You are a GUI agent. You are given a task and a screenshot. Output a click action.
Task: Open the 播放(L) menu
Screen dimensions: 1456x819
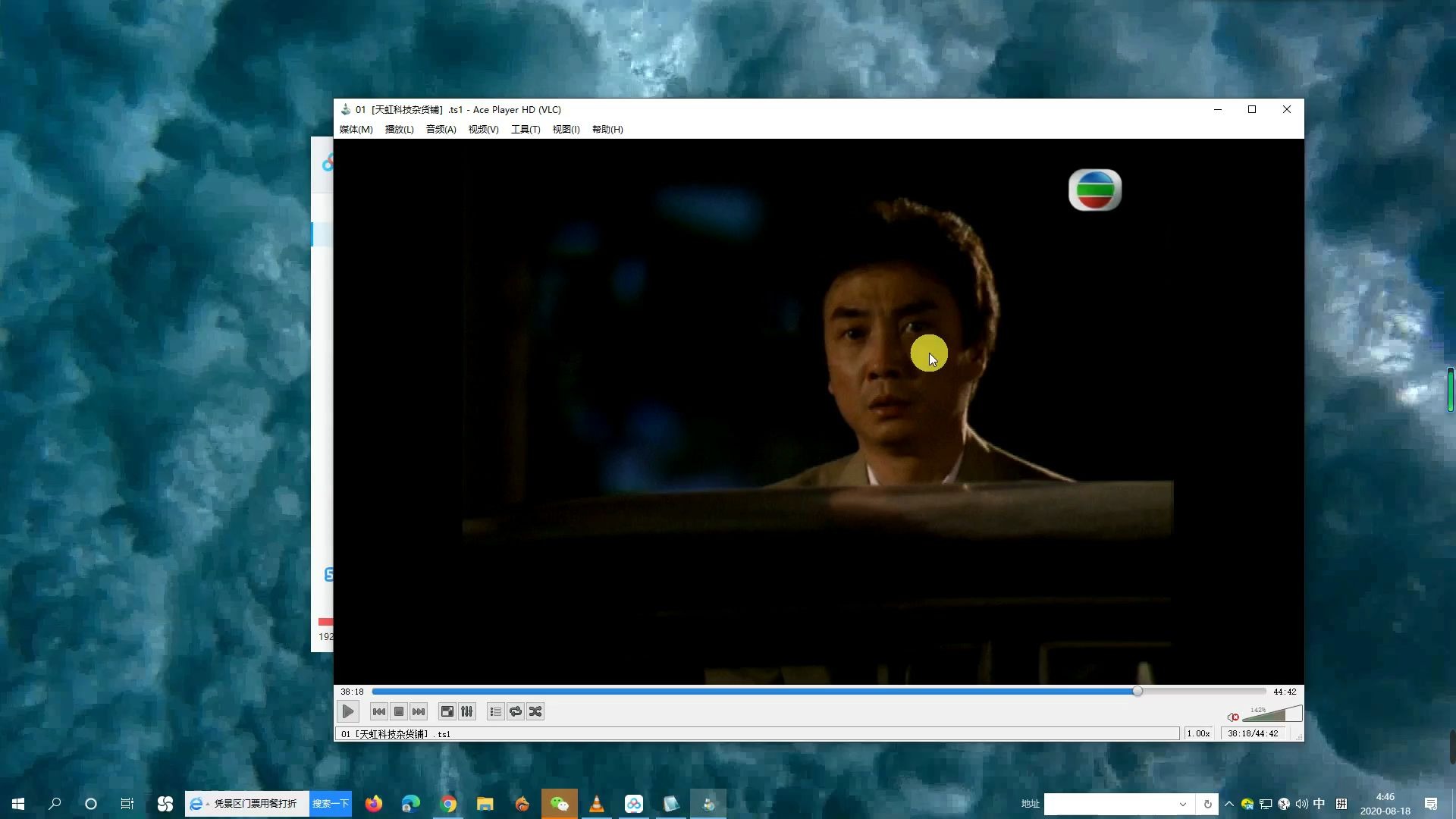399,130
